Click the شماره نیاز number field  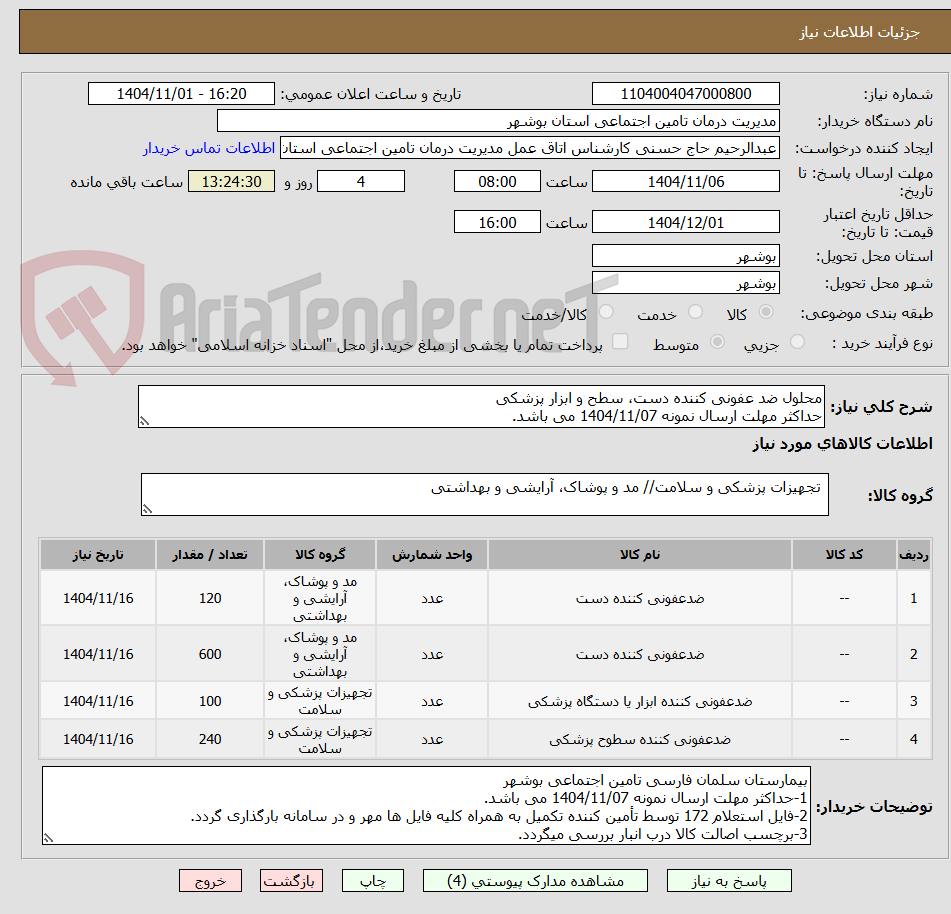click(x=685, y=94)
